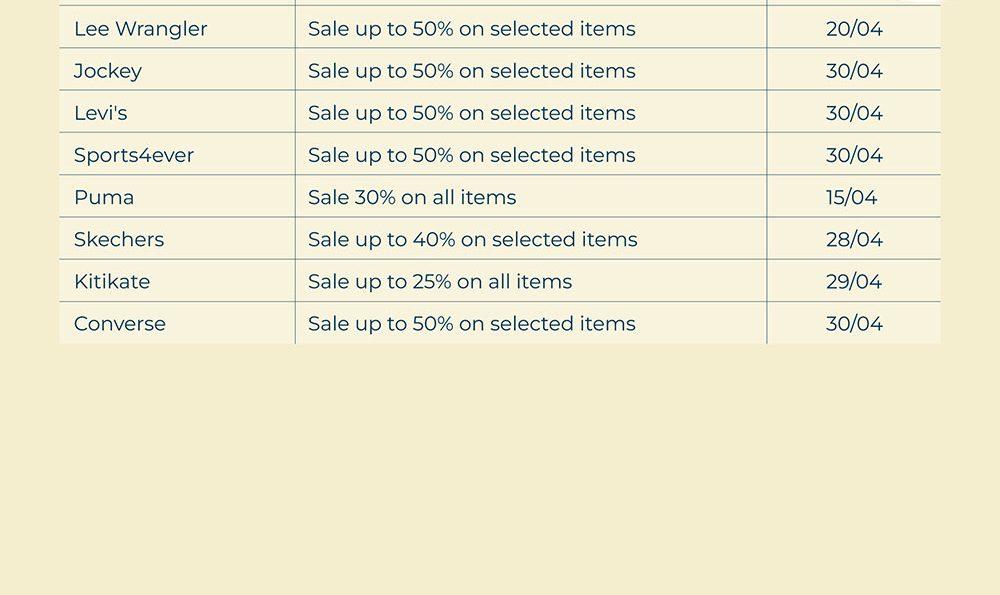1000x595 pixels.
Task: Select the Sports4ever brand cell
Action: click(x=134, y=155)
